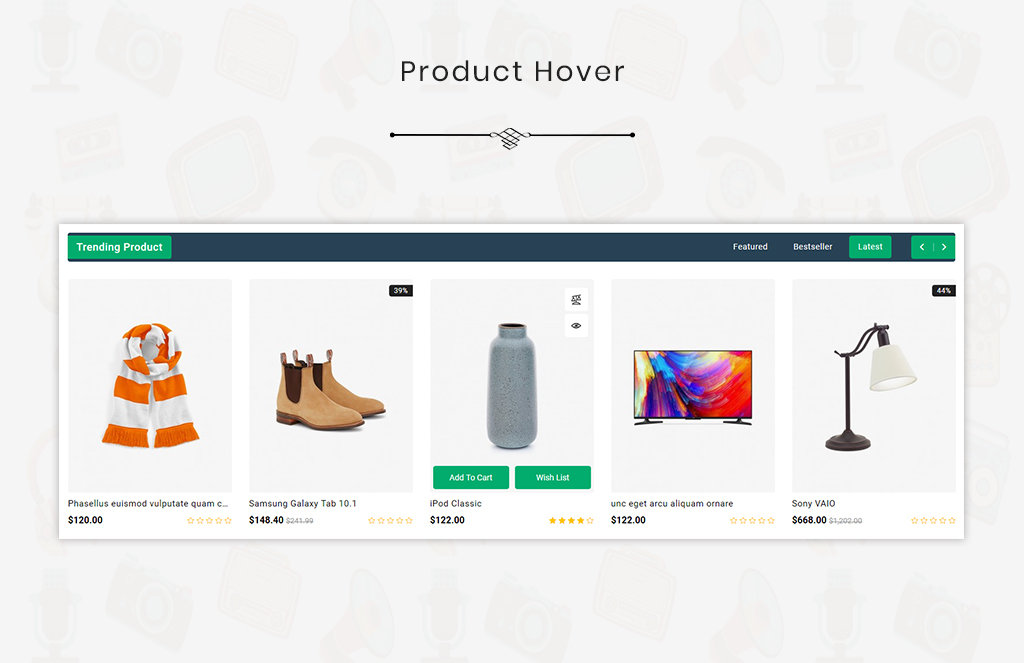The width and height of the screenshot is (1024, 663).
Task: Open the Sony VAIO product link
Action: point(813,504)
